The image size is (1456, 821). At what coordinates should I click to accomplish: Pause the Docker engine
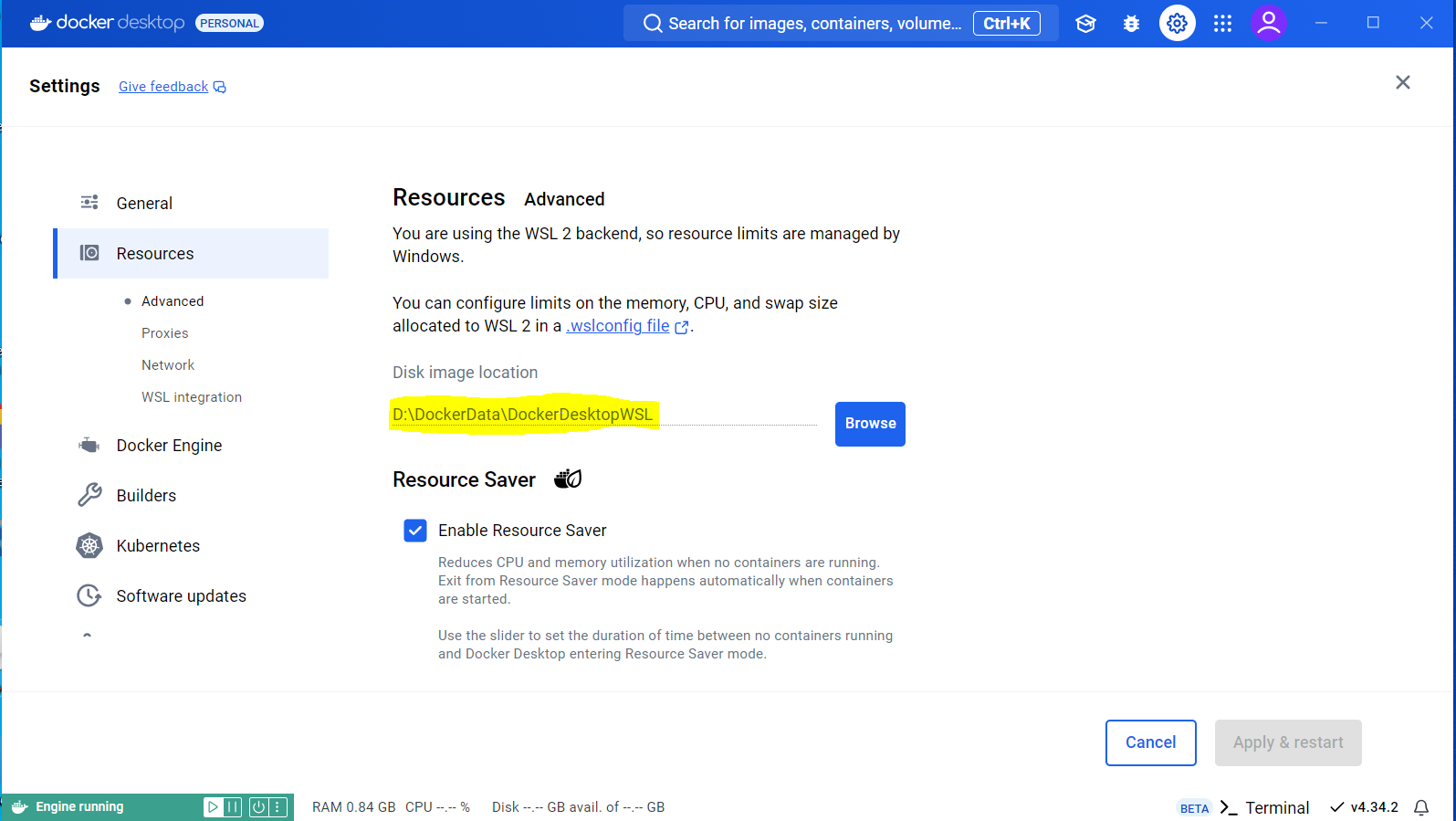click(233, 806)
